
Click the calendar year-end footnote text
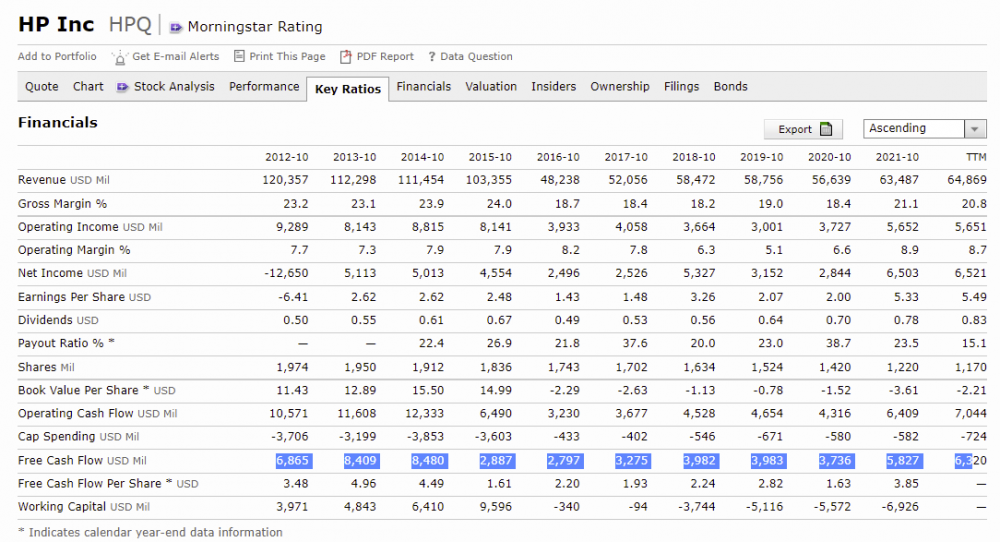(151, 532)
